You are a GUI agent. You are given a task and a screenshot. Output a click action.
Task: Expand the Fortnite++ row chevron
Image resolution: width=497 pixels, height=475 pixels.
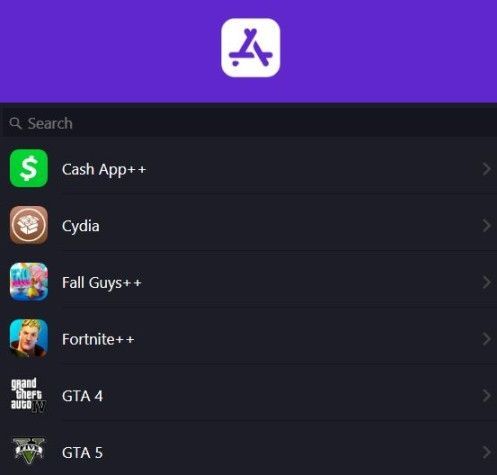(x=487, y=339)
